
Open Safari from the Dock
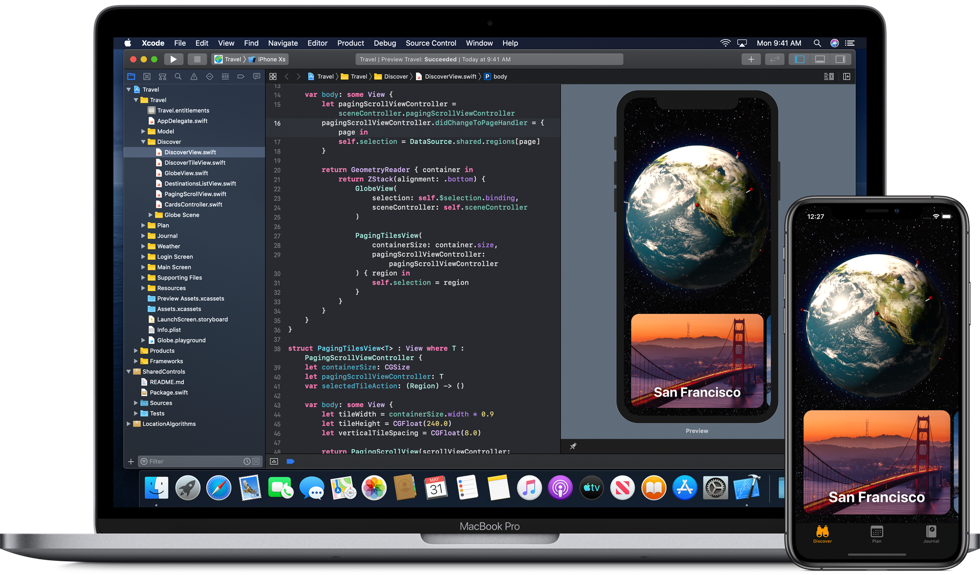(219, 488)
